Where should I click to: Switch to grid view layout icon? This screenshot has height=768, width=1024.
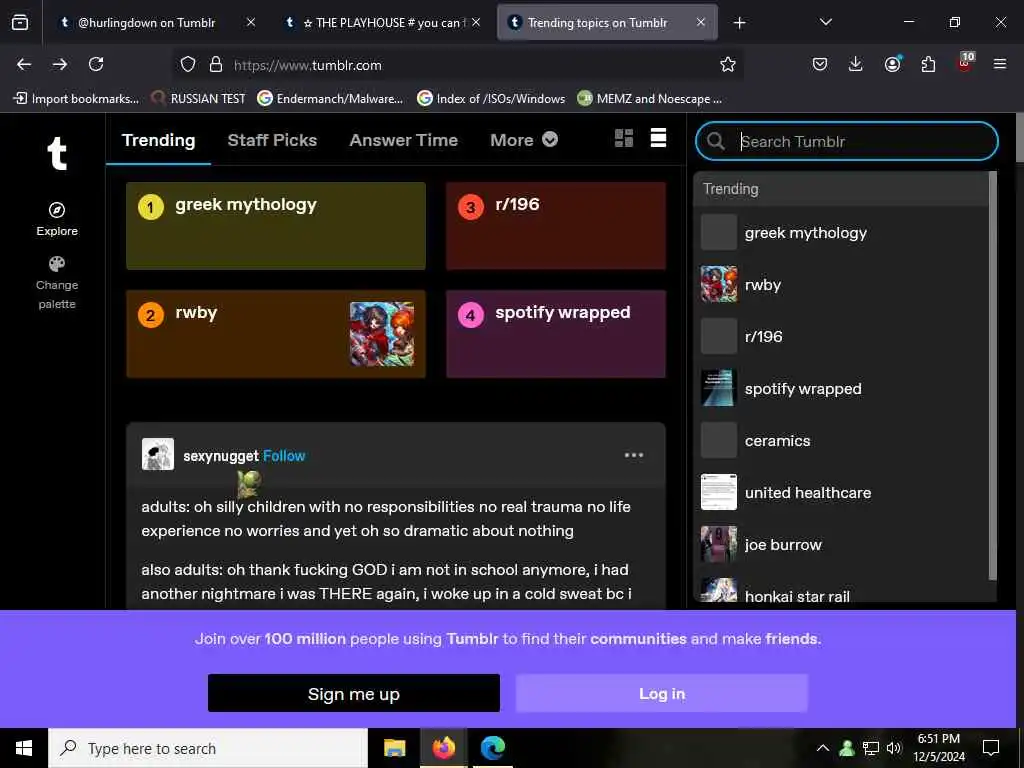(x=624, y=138)
